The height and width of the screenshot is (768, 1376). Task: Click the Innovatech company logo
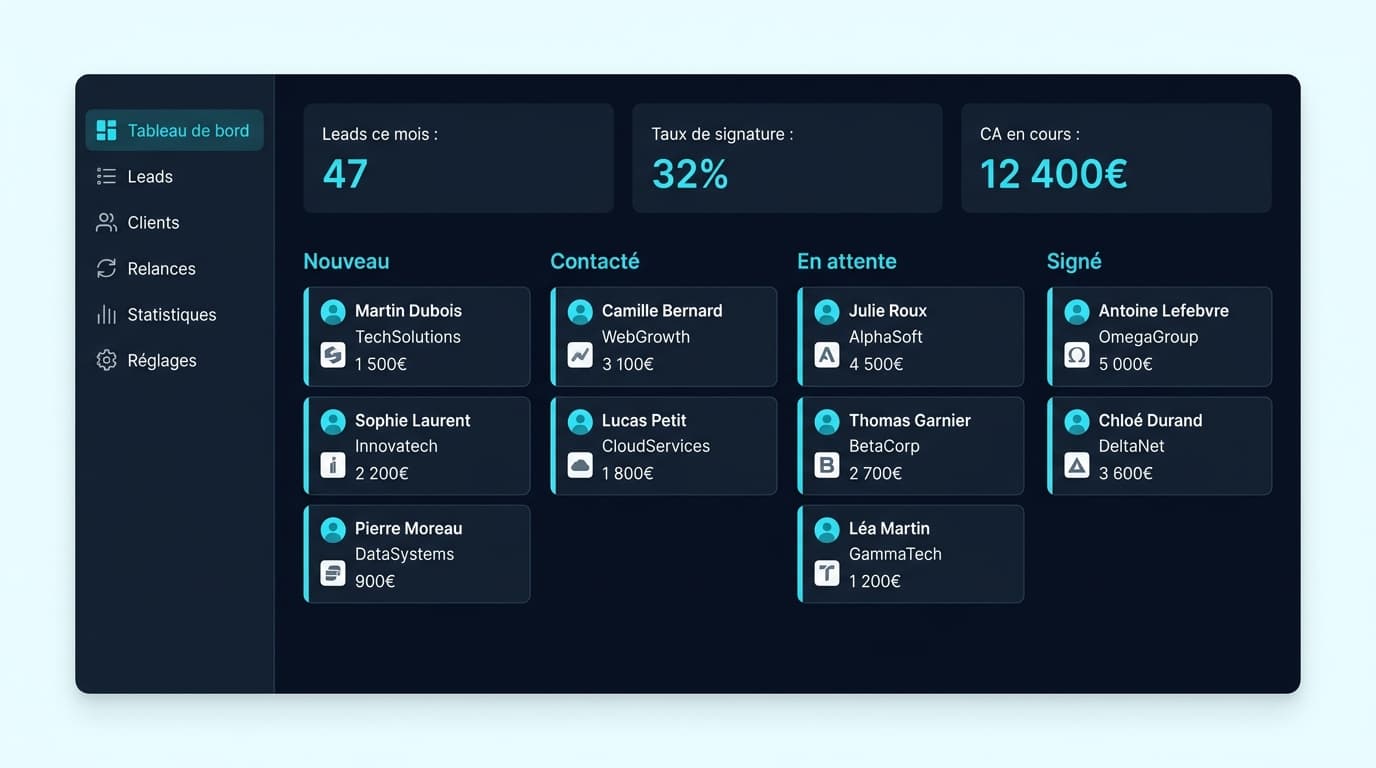(333, 464)
